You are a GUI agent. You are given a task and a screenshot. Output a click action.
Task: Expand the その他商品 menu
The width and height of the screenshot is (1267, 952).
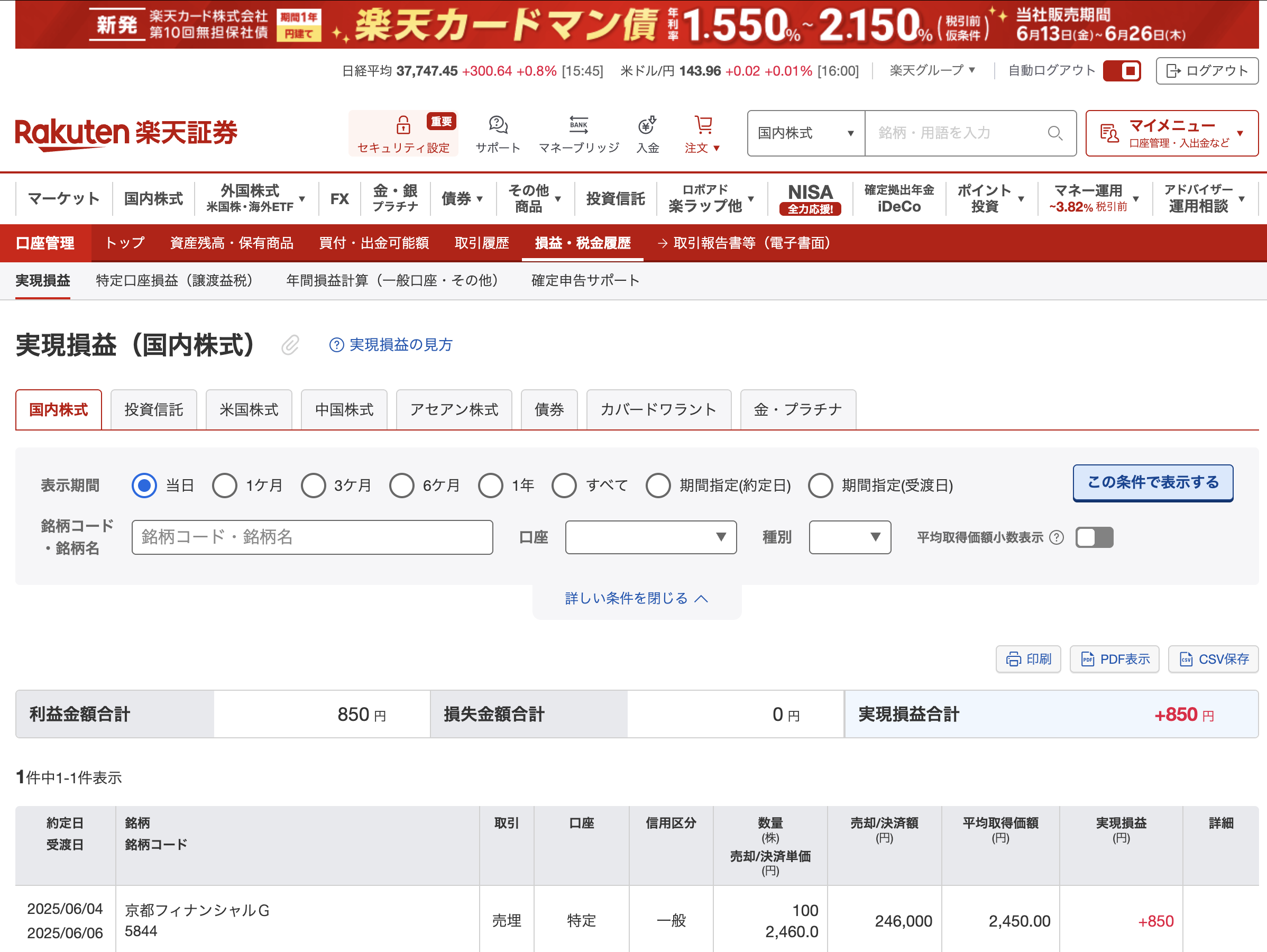coord(534,198)
